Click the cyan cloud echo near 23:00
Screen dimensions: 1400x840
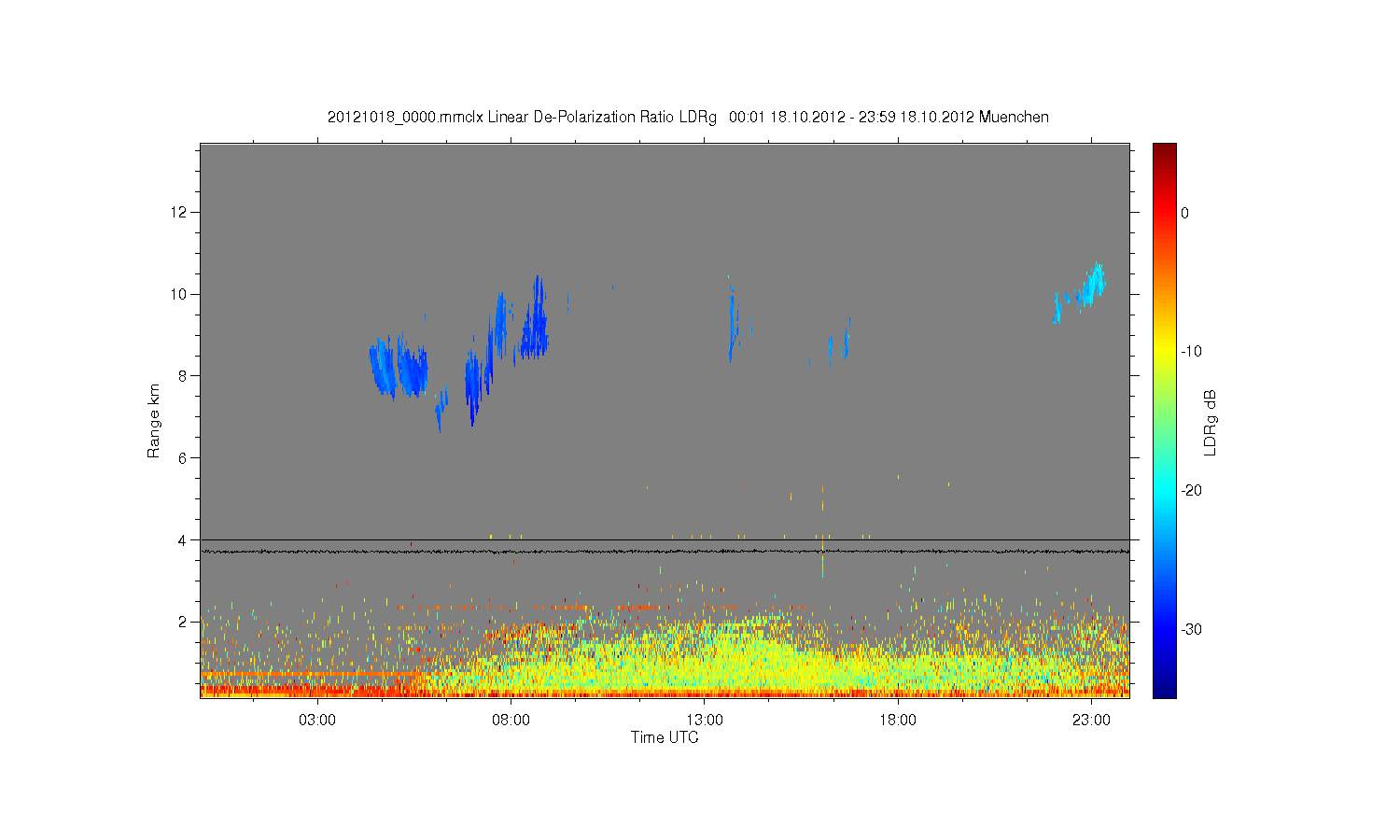[x=1090, y=286]
